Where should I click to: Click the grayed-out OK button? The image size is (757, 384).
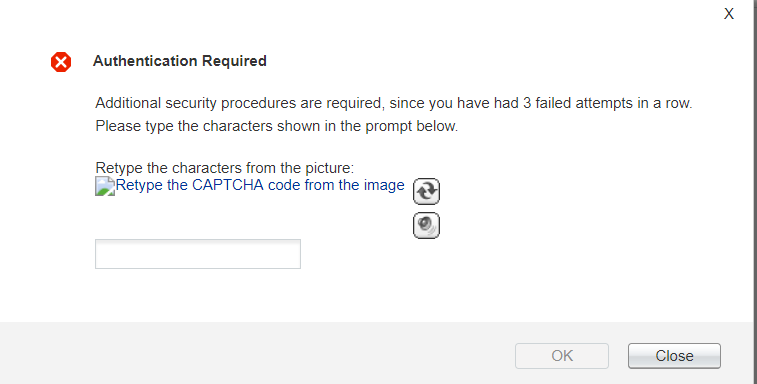click(x=562, y=356)
